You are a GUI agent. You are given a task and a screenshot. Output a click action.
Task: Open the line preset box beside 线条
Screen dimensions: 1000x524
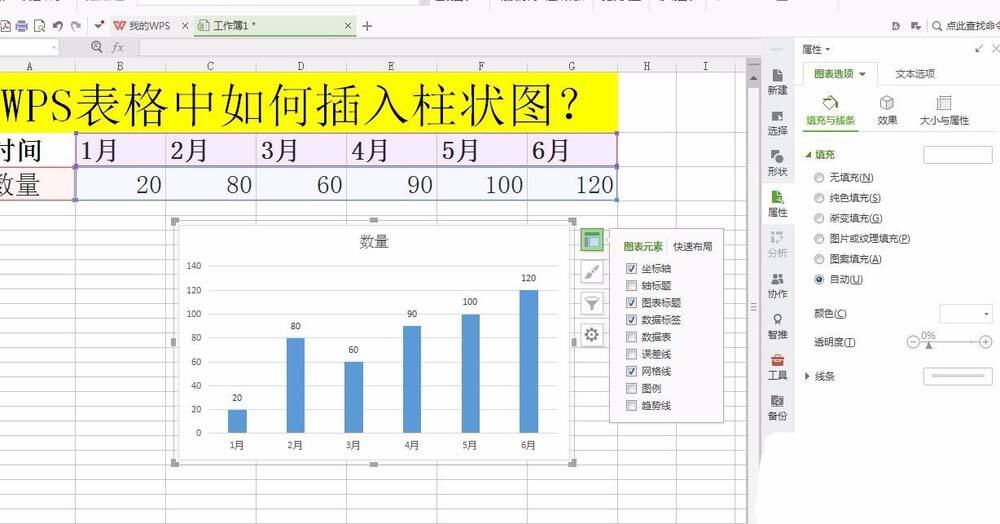[958, 376]
